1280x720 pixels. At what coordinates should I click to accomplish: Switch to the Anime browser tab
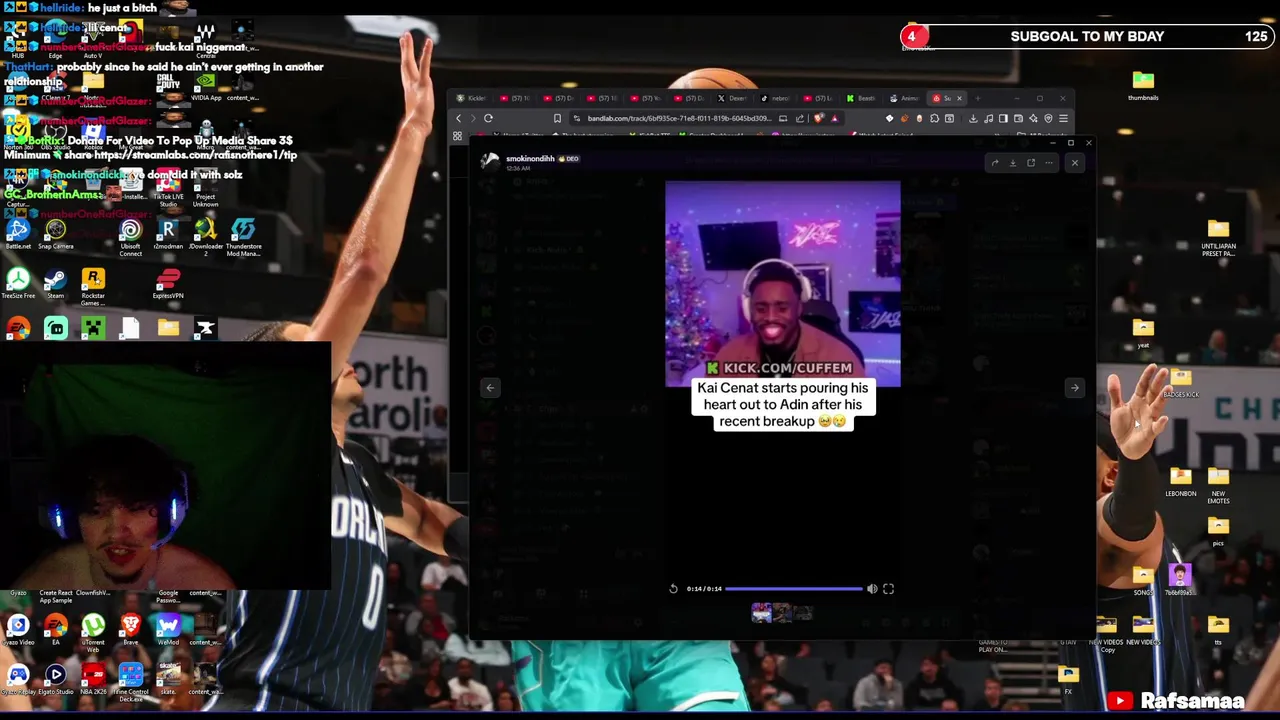click(x=907, y=98)
